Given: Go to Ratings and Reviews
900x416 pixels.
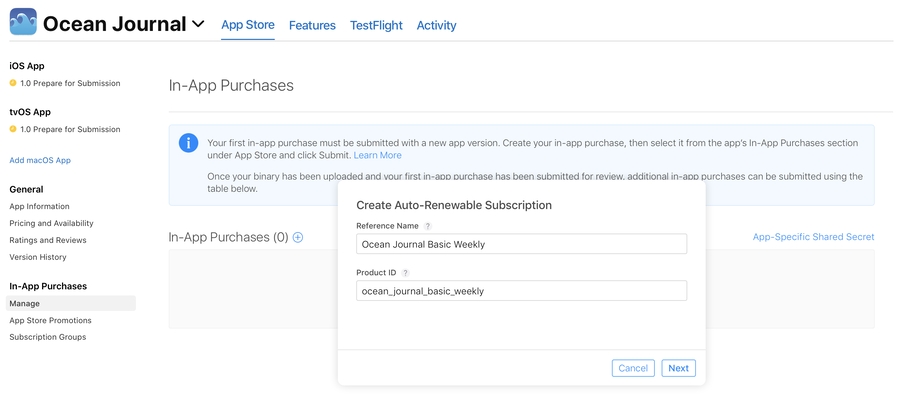Looking at the screenshot, I should [x=48, y=240].
